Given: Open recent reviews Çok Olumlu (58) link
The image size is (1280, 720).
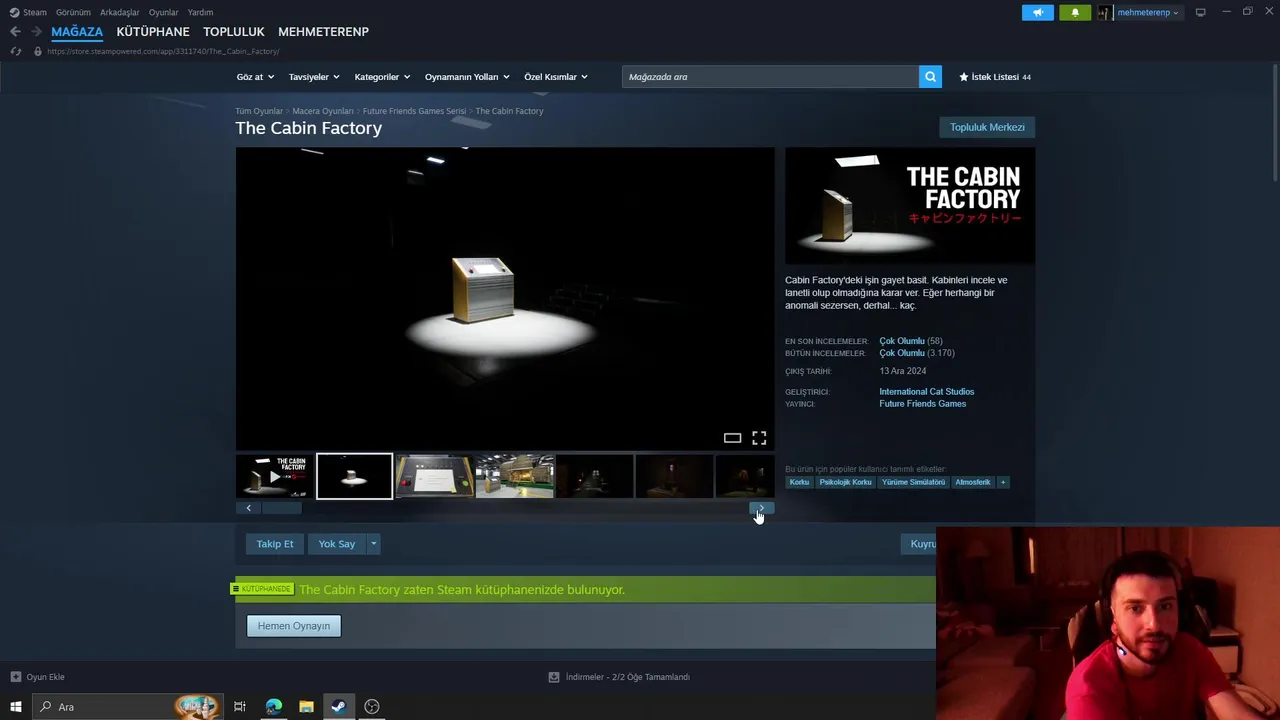Looking at the screenshot, I should tap(910, 341).
